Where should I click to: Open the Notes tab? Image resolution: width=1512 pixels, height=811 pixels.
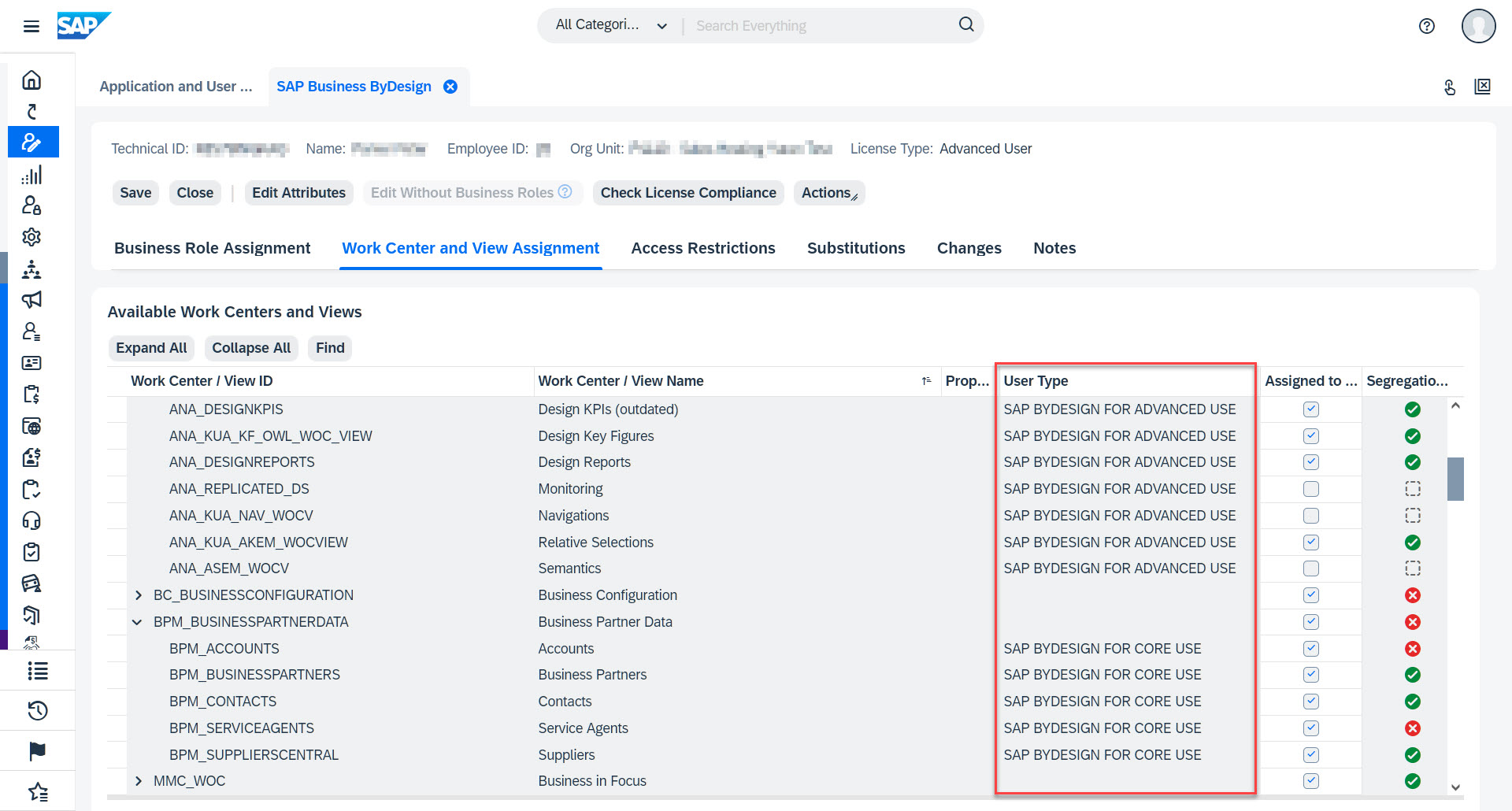1054,248
